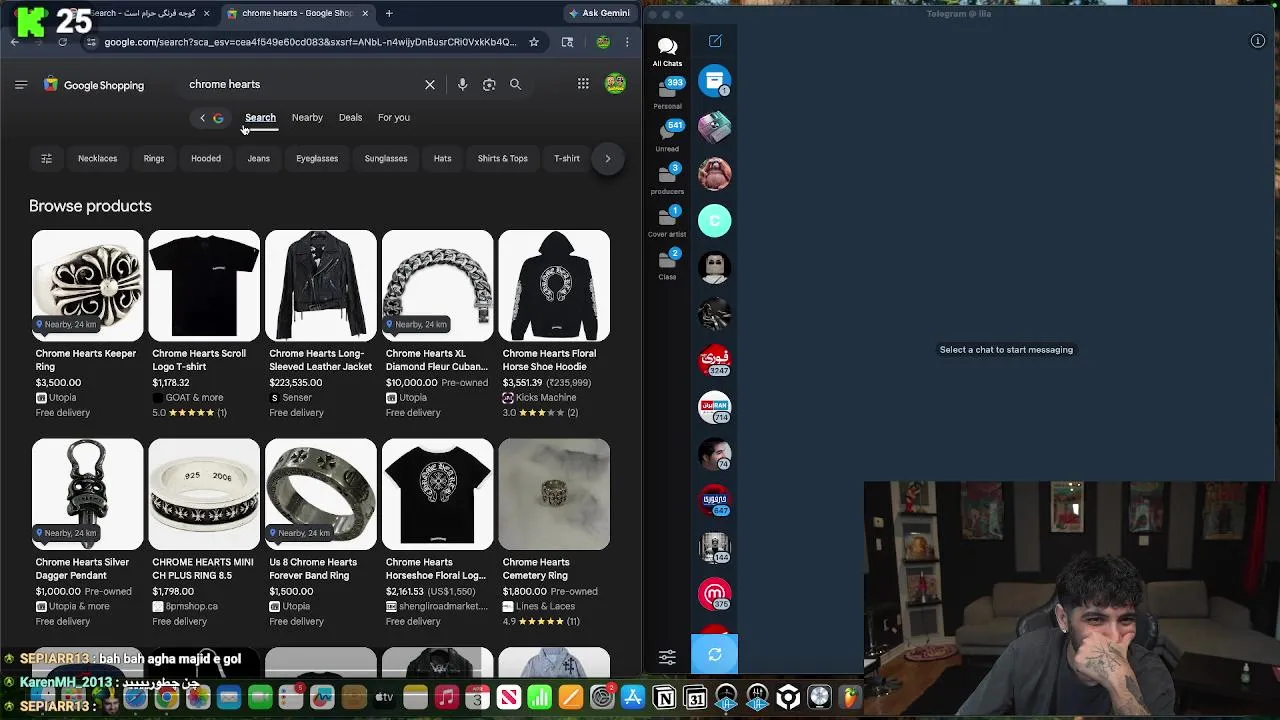Open the Cover artist folder in Telegram

point(667,223)
